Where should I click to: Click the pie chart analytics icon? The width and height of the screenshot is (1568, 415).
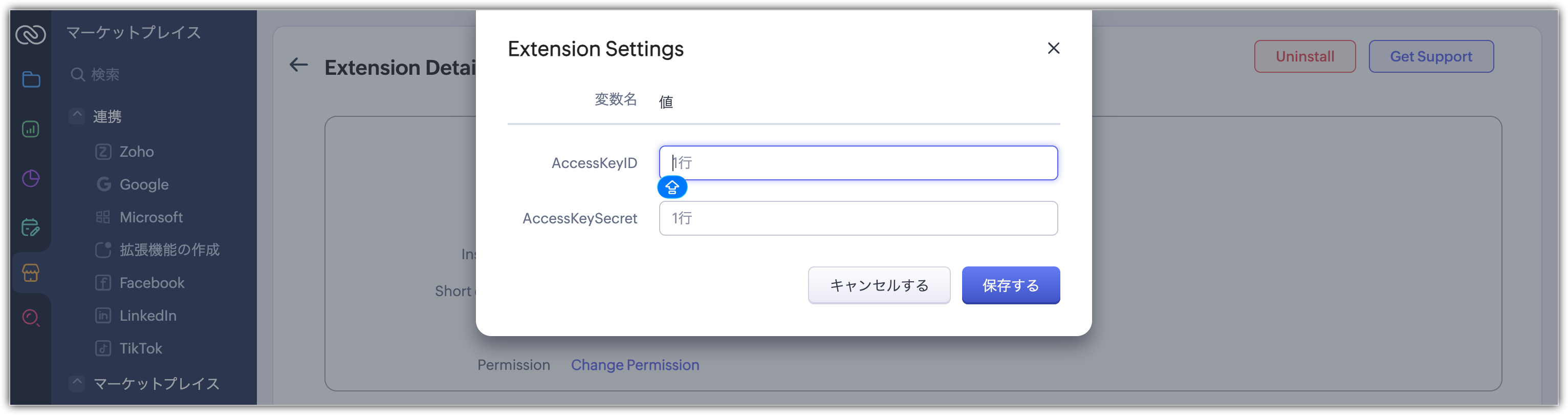click(x=31, y=179)
